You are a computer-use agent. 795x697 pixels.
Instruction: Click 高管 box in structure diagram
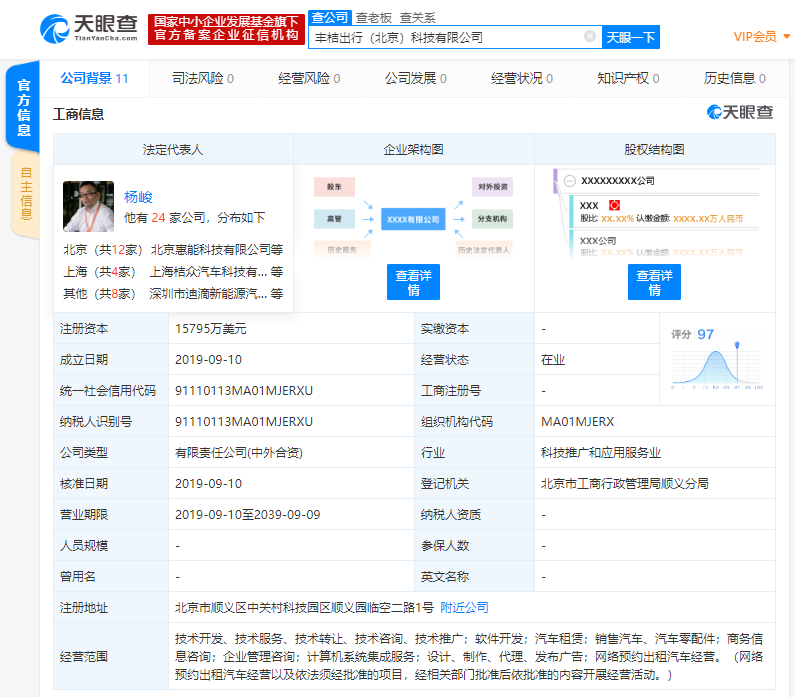(334, 218)
